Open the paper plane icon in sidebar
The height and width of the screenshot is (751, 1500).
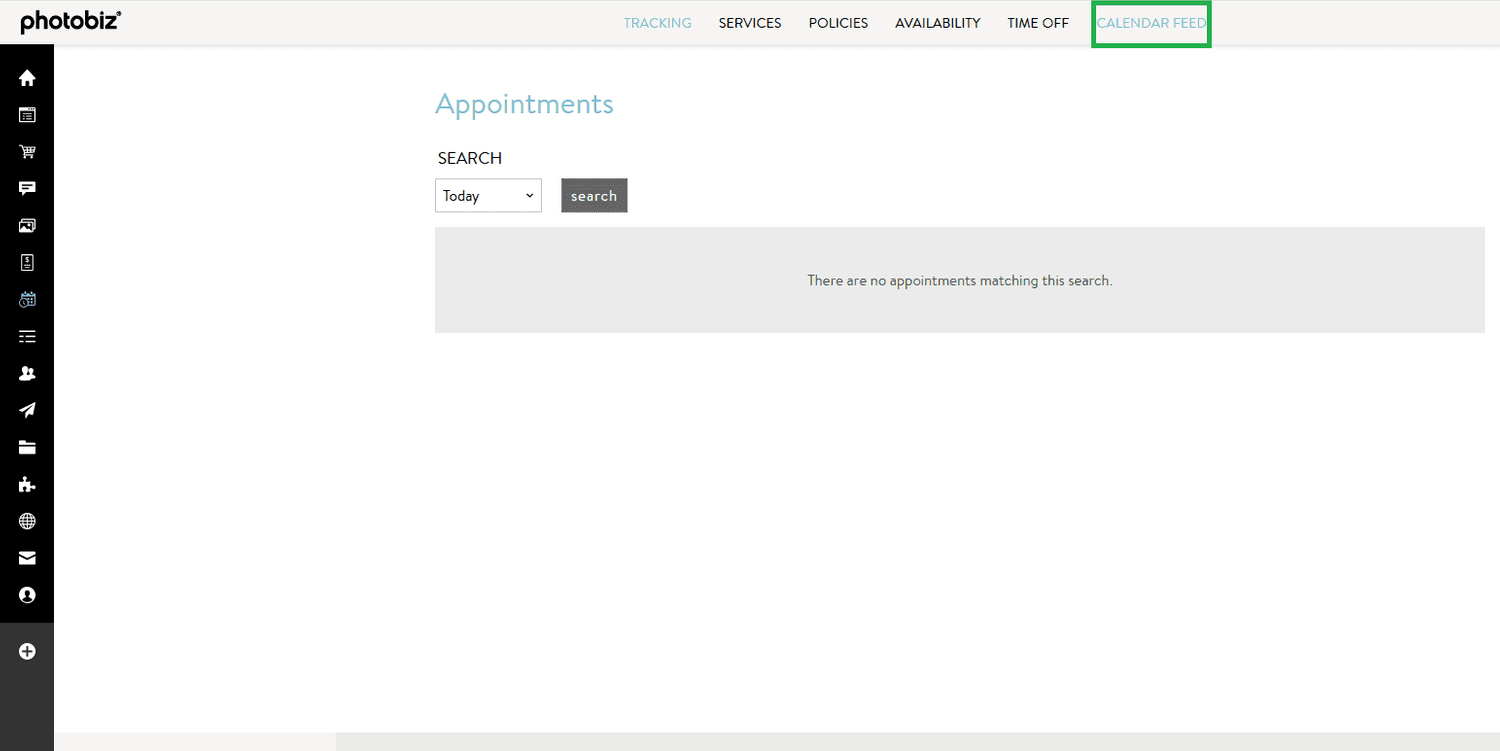point(27,410)
